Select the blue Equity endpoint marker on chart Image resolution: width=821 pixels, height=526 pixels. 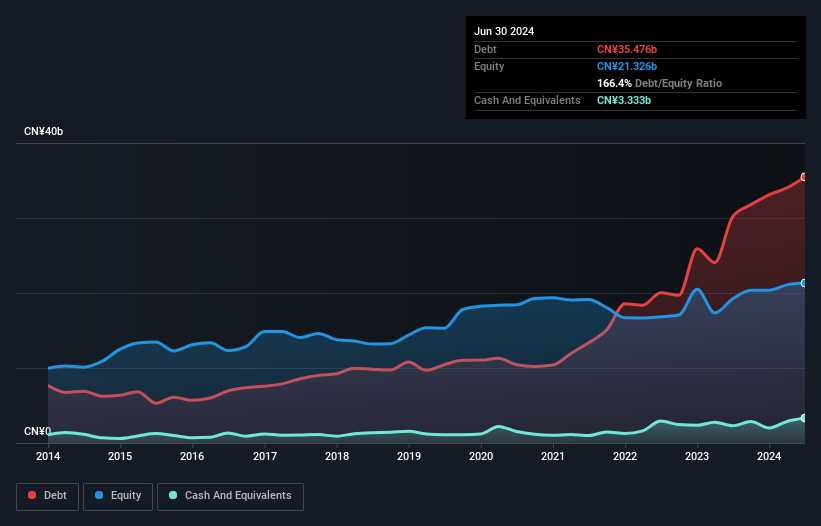[804, 283]
